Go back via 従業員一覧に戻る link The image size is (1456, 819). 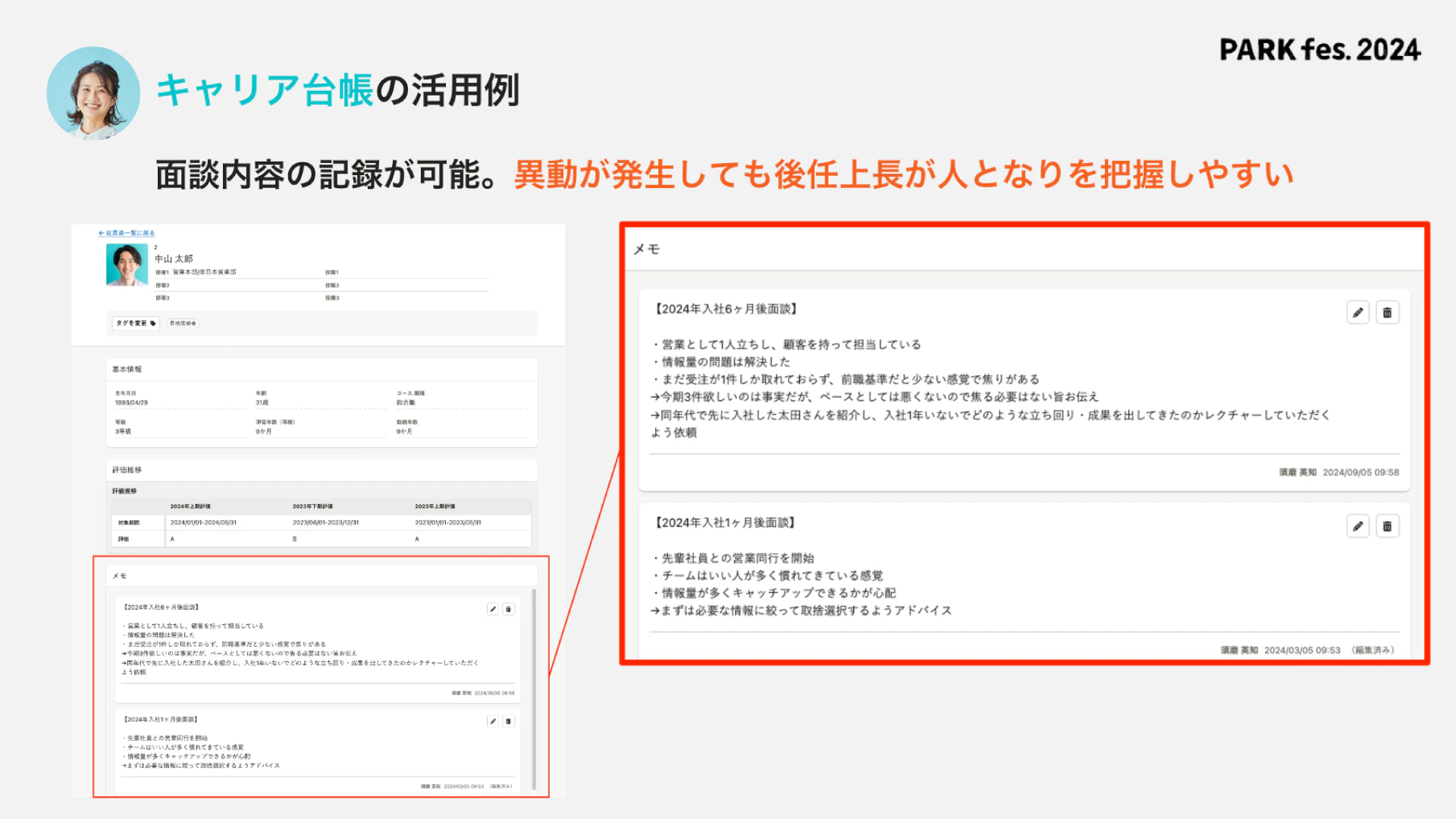tap(127, 233)
